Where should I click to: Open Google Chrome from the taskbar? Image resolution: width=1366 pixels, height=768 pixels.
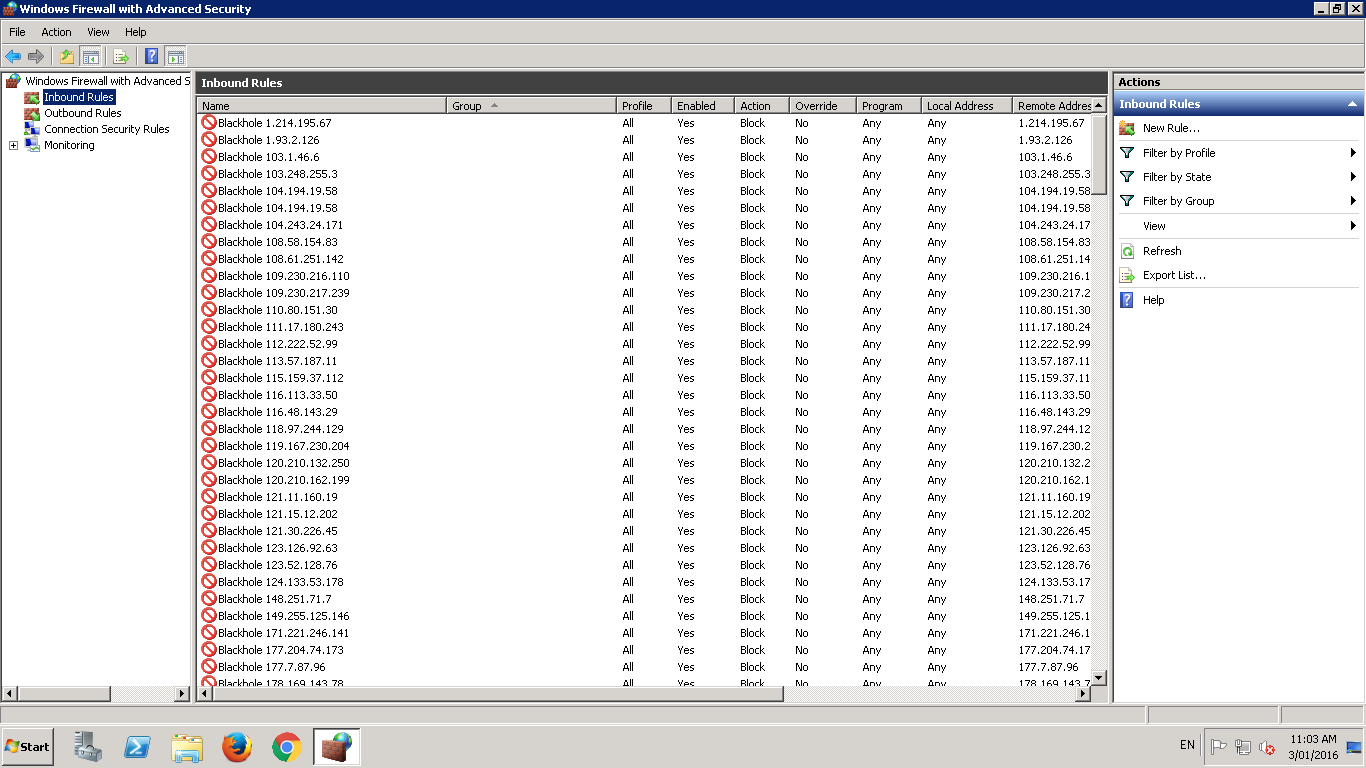[x=287, y=746]
